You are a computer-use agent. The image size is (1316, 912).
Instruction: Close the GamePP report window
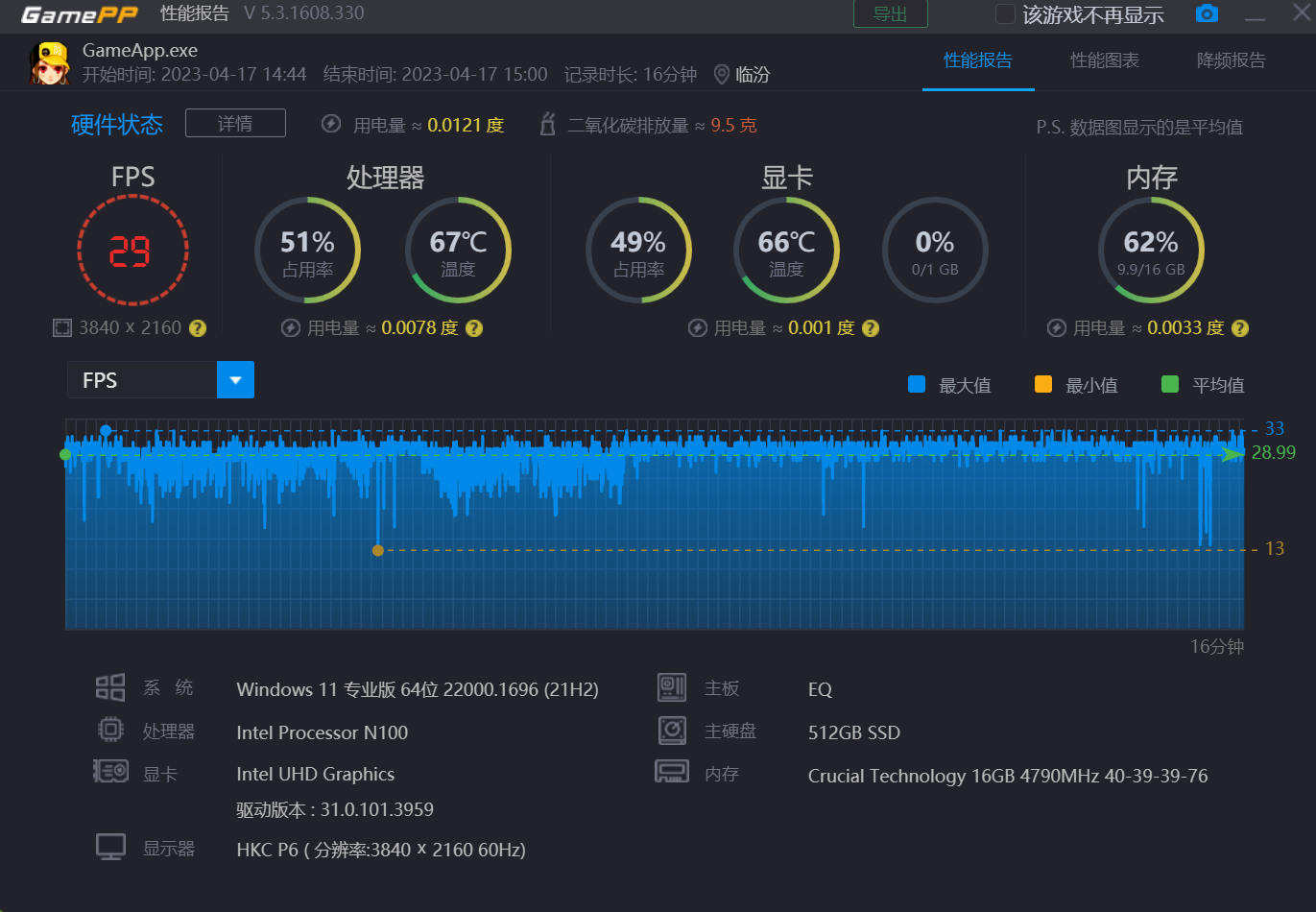pyautogui.click(x=1303, y=13)
